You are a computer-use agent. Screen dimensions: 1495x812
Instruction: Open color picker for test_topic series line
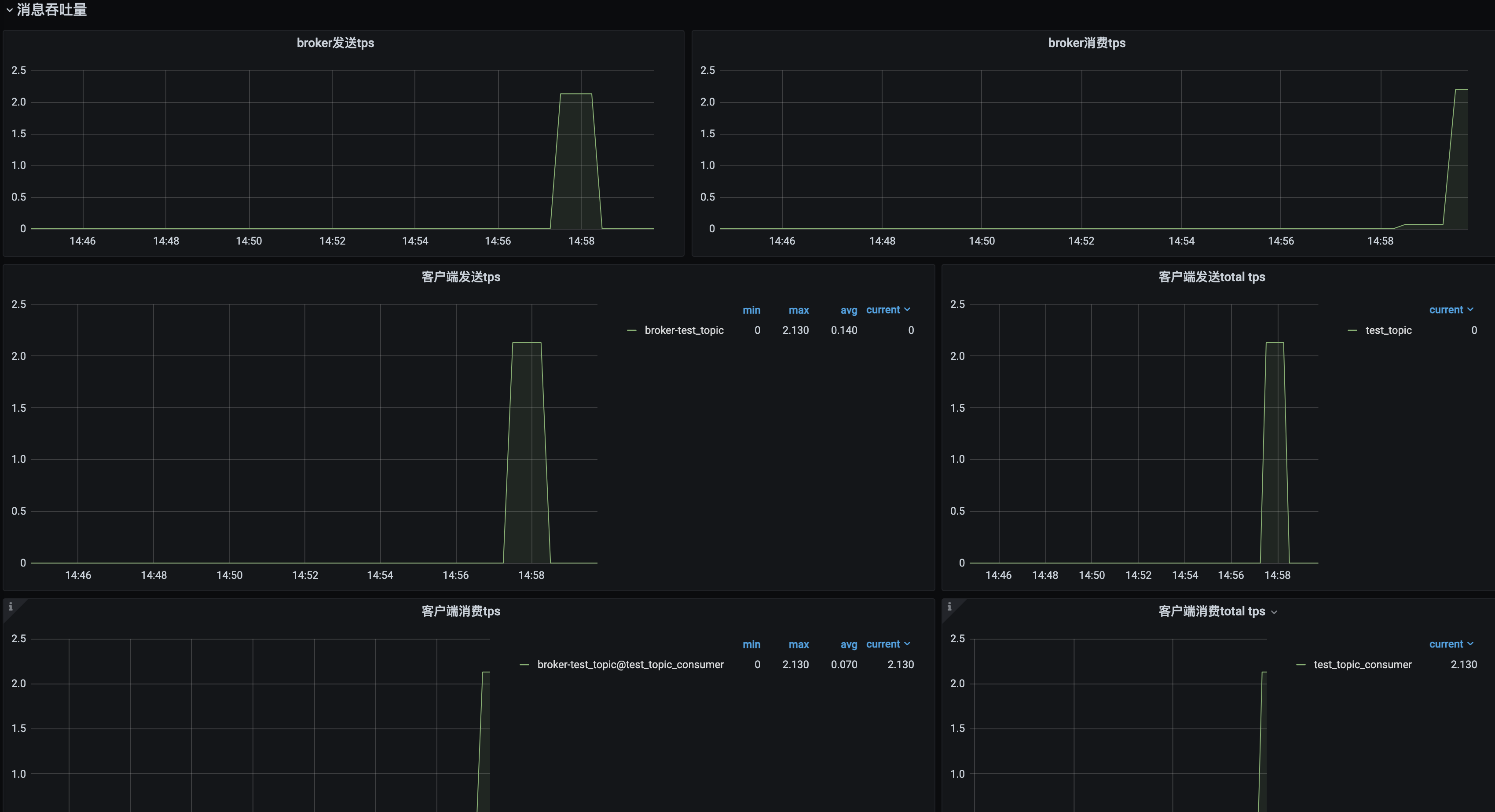(x=1352, y=330)
